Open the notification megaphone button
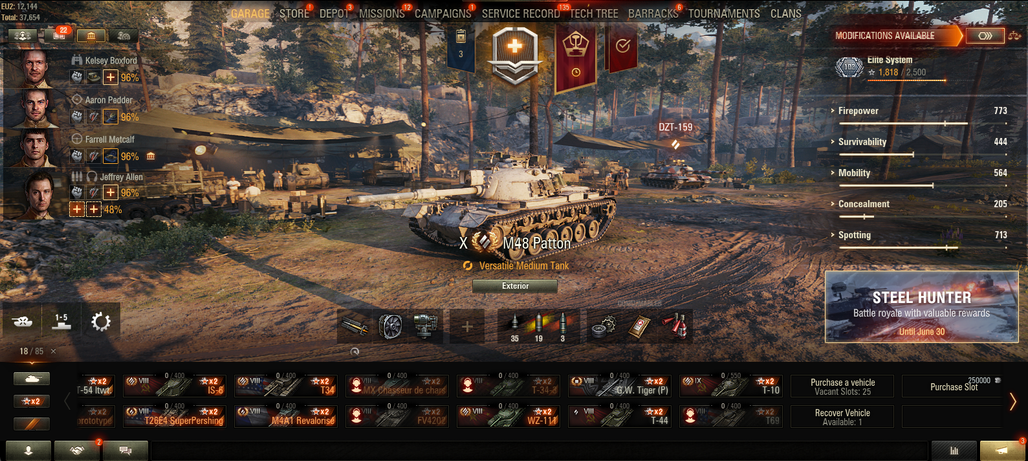This screenshot has height=461, width=1028. click(x=1001, y=451)
